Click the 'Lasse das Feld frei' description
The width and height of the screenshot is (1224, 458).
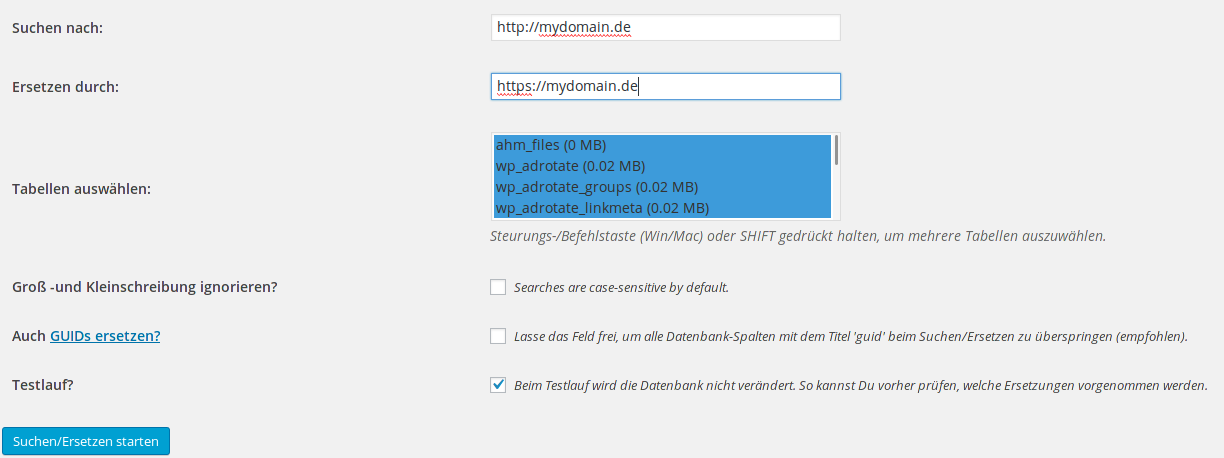[851, 337]
